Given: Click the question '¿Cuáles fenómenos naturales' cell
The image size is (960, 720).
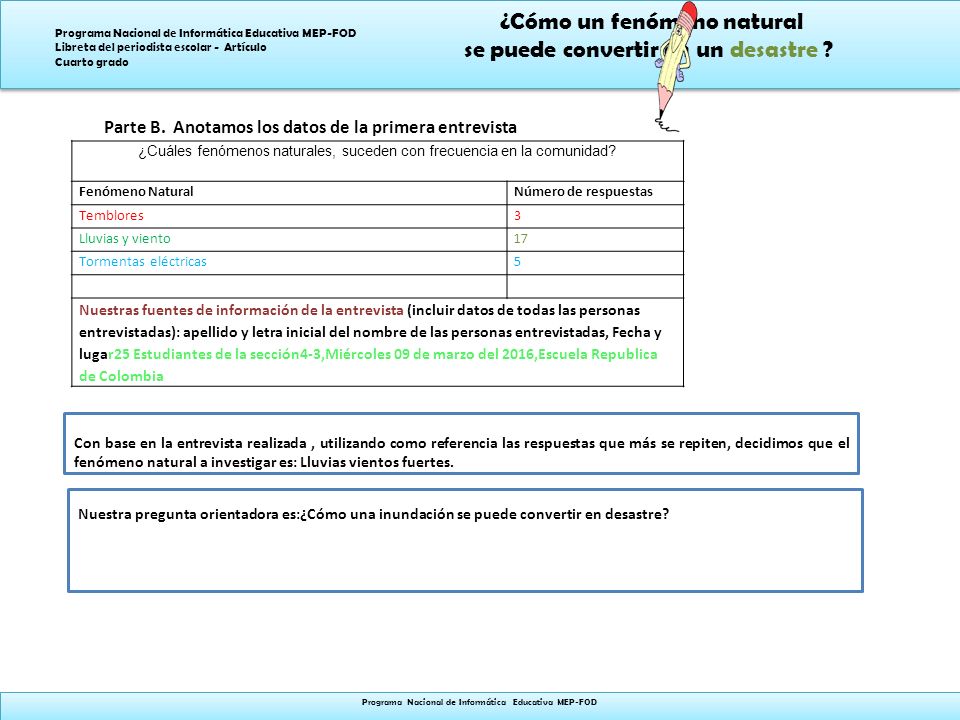Looking at the screenshot, I should coord(377,161).
